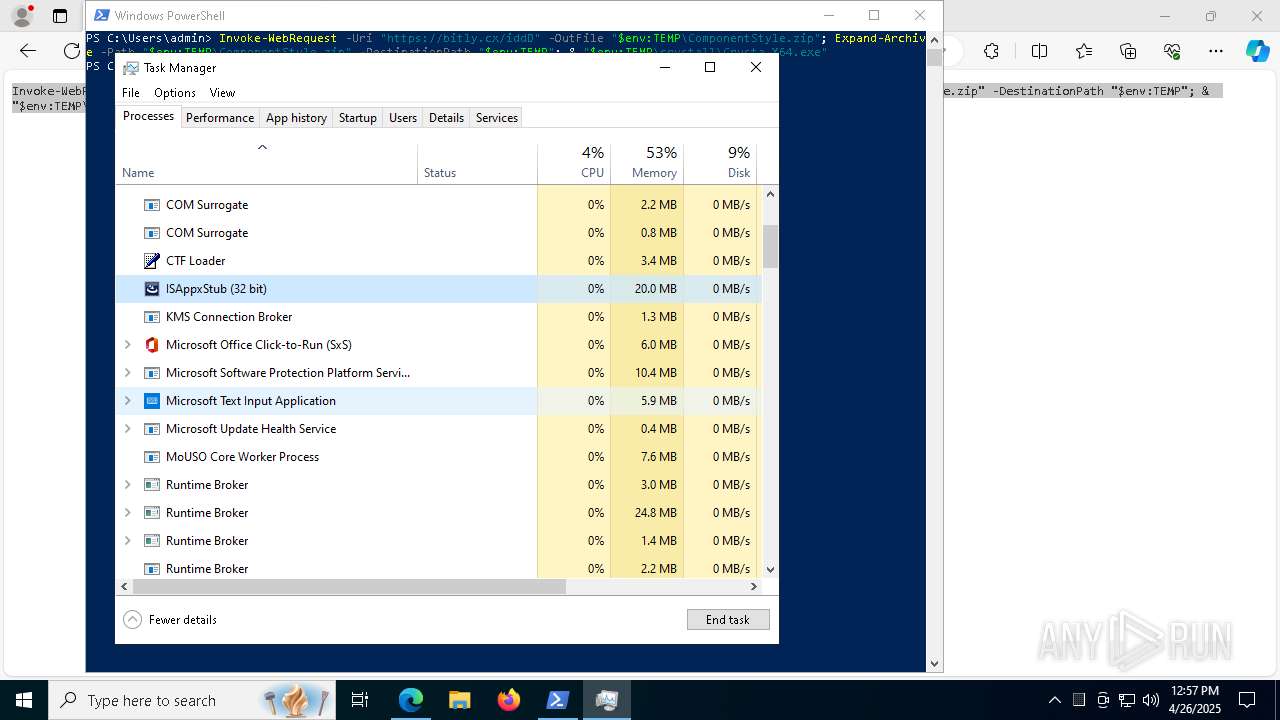Switch to the Users tab
Viewport: 1280px width, 720px height.
[403, 118]
